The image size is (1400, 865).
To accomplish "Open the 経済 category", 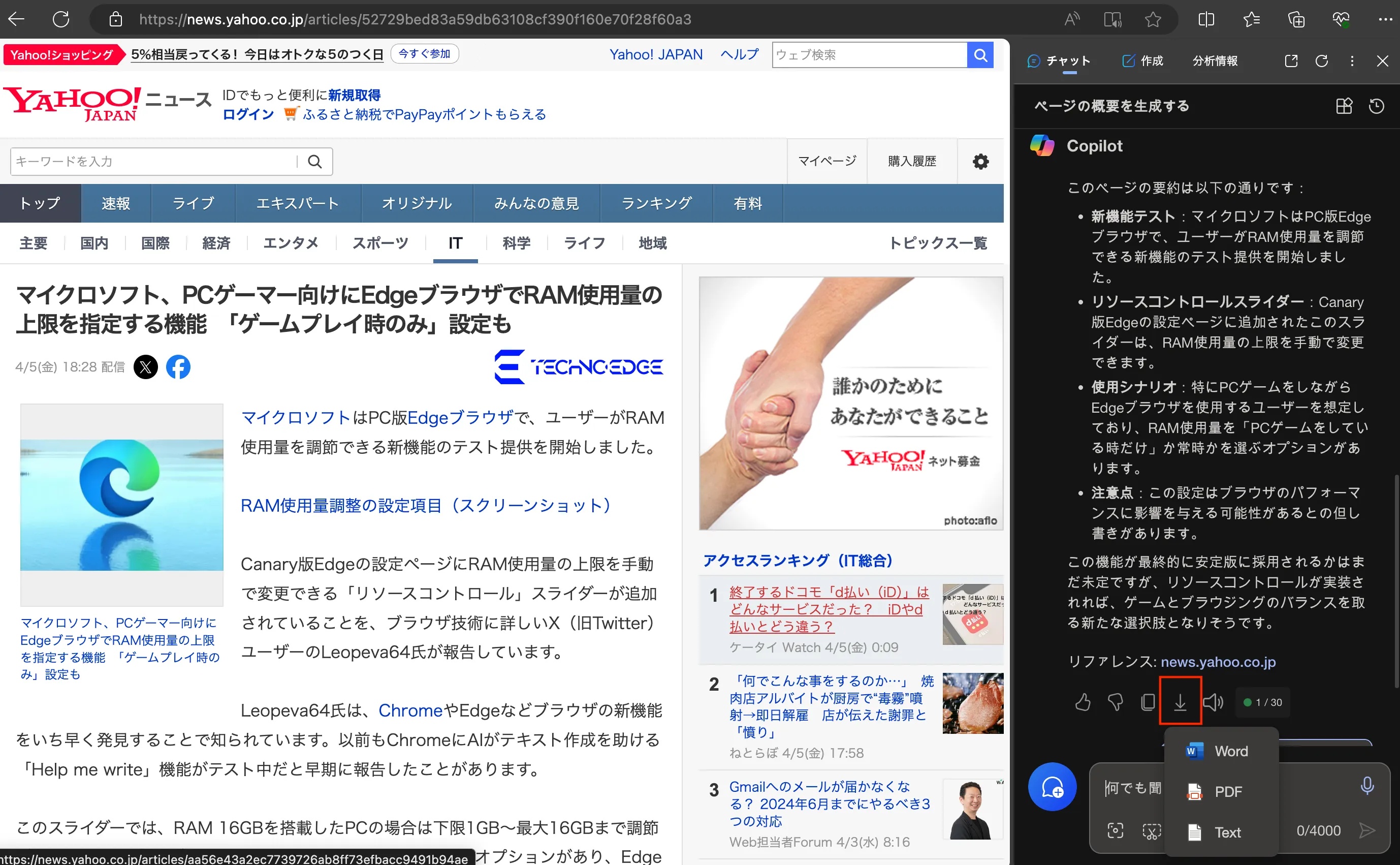I will tap(216, 243).
